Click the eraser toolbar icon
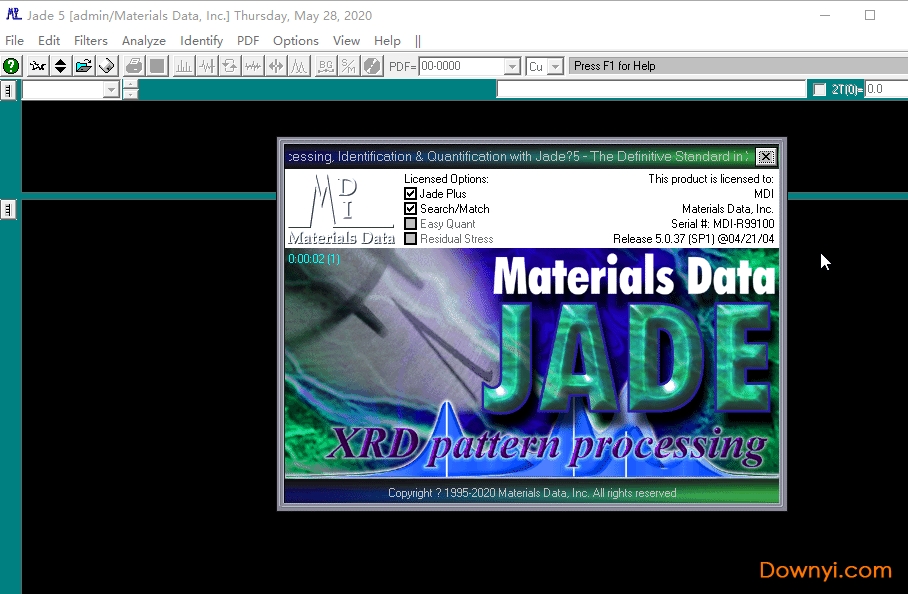This screenshot has width=908, height=594. point(107,65)
